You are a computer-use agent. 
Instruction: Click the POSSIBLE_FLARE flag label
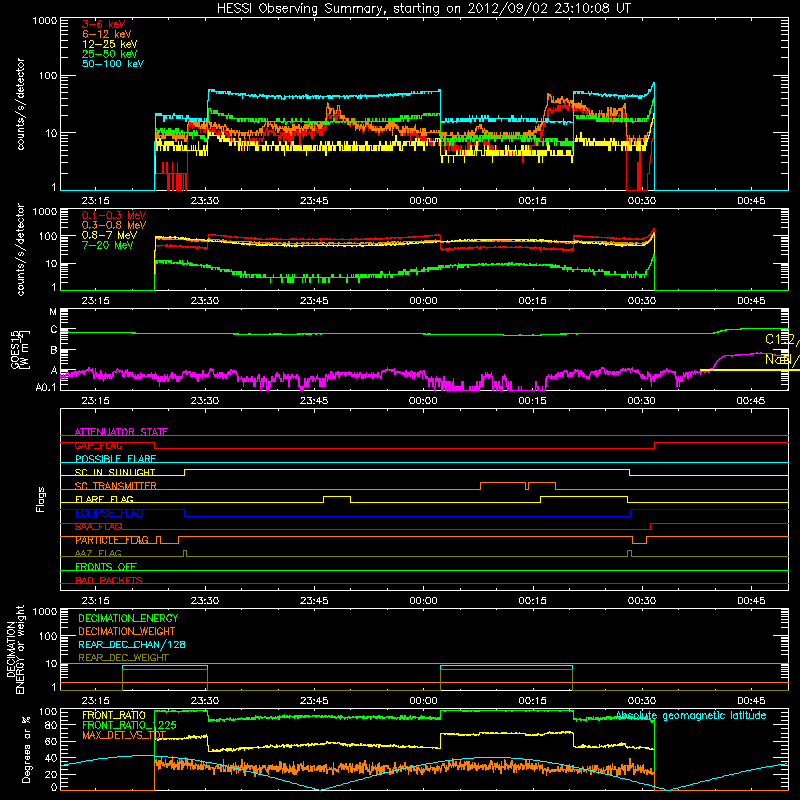pyautogui.click(x=115, y=459)
